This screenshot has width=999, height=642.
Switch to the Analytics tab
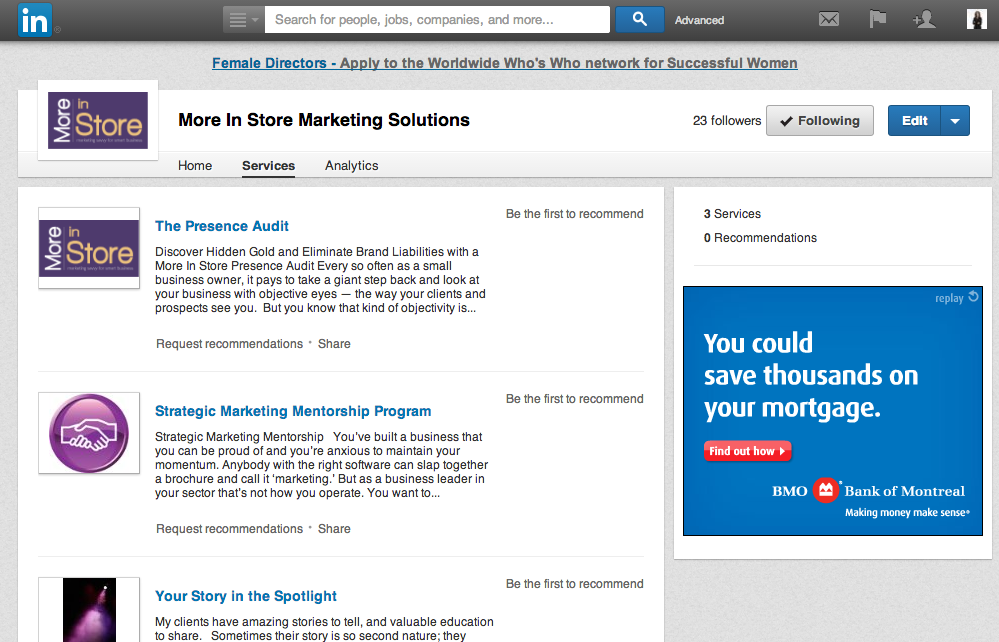pos(351,166)
